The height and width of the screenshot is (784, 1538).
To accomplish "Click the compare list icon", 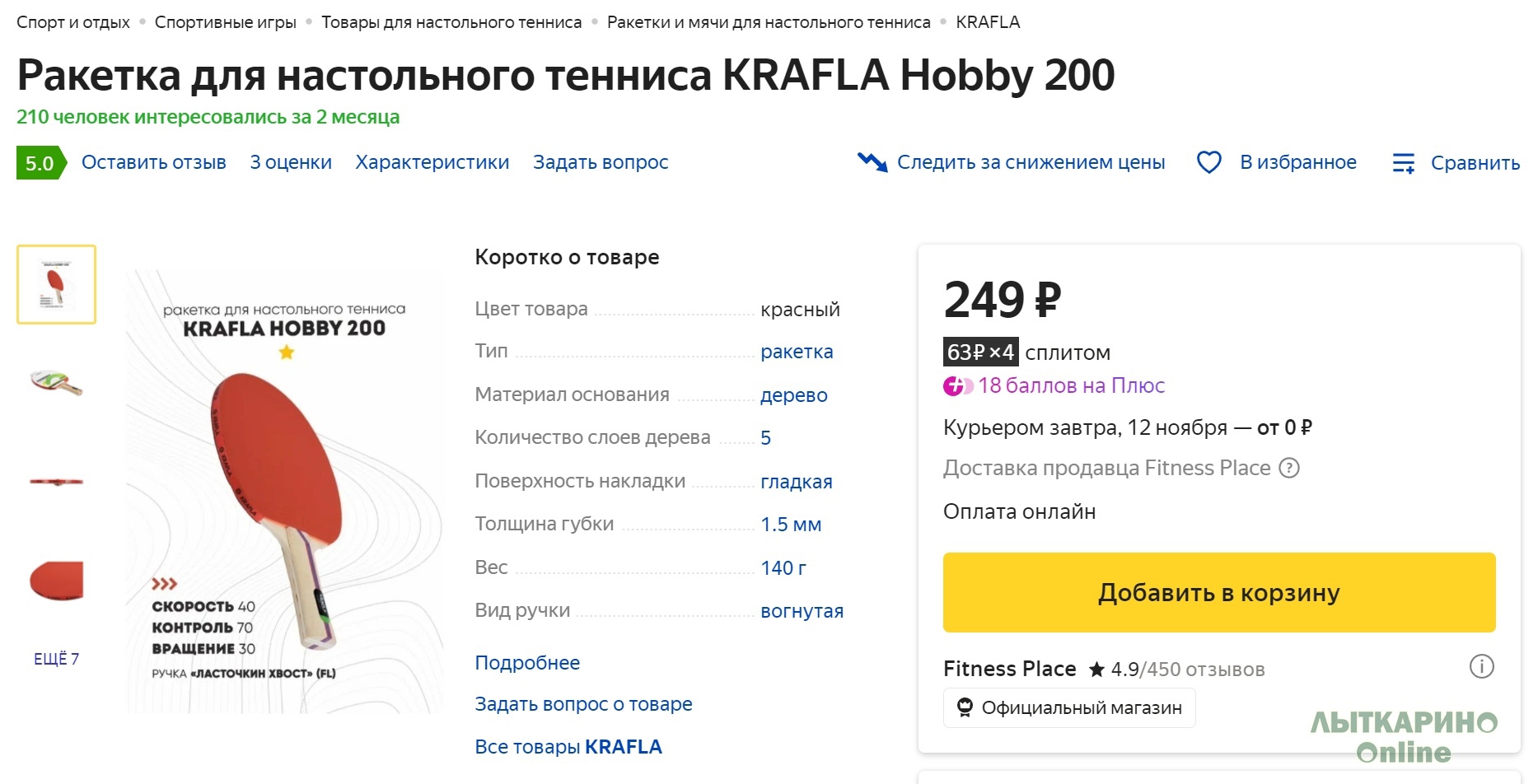I will 1404,163.
